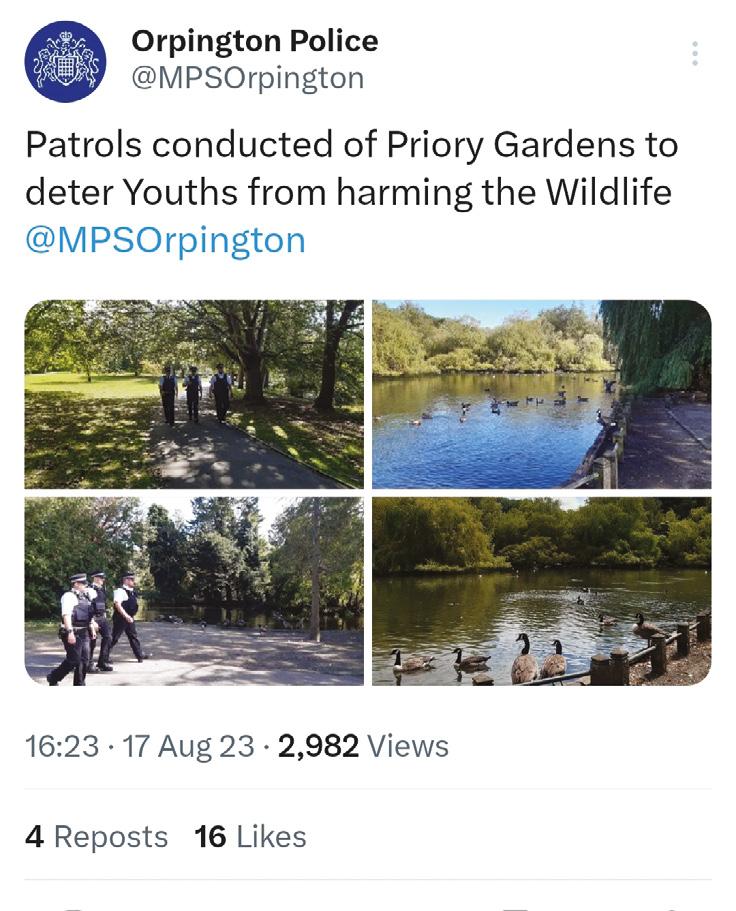Open the Orpington Police crest avatar
736x911 pixels.
pos(66,62)
